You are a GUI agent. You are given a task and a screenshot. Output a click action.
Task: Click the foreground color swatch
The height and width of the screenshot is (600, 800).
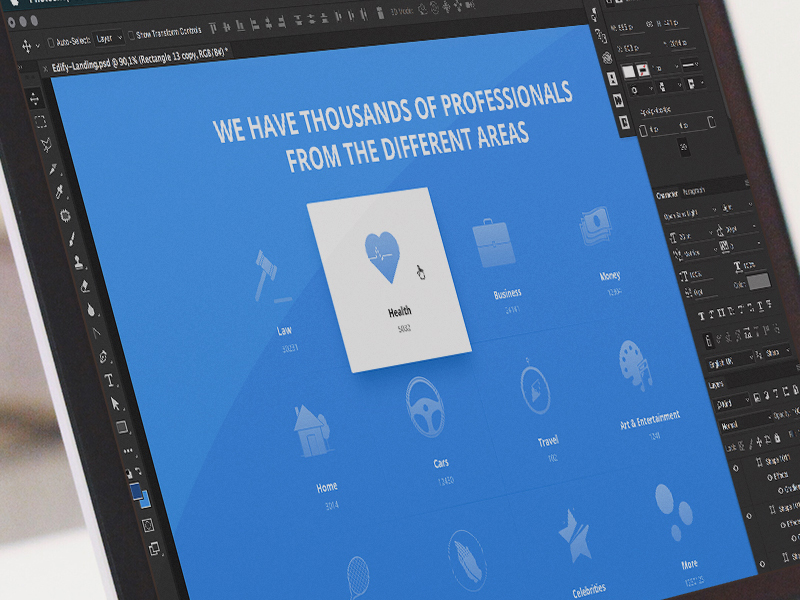tap(136, 491)
